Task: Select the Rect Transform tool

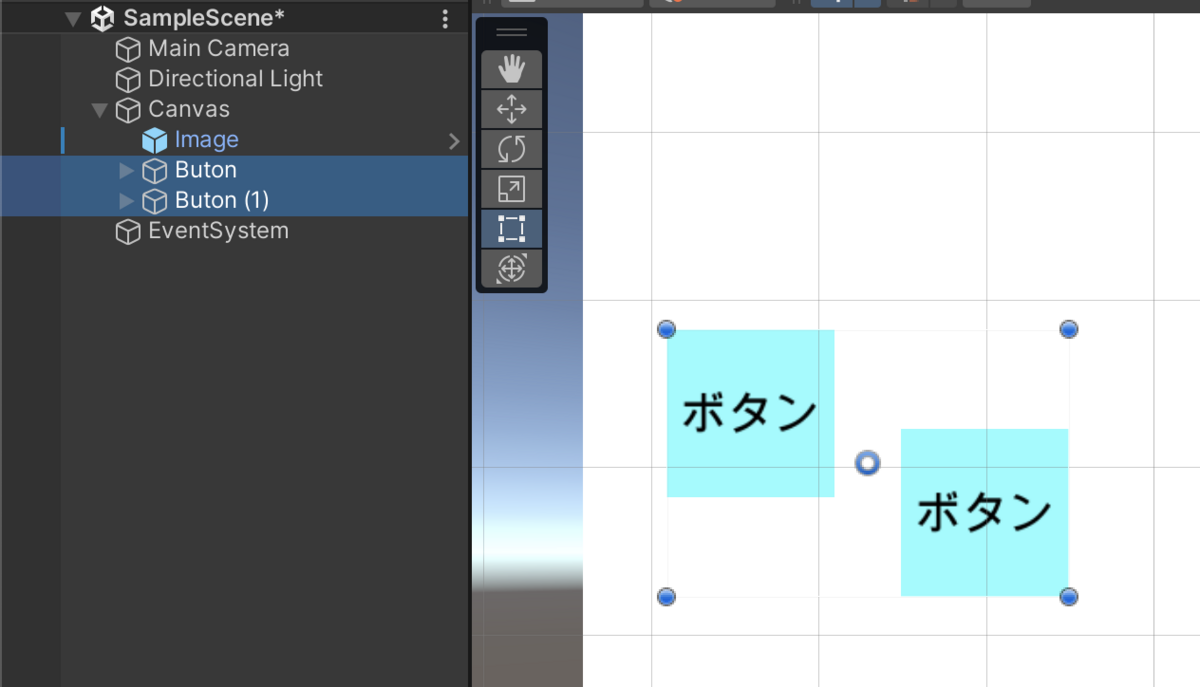Action: pos(511,229)
